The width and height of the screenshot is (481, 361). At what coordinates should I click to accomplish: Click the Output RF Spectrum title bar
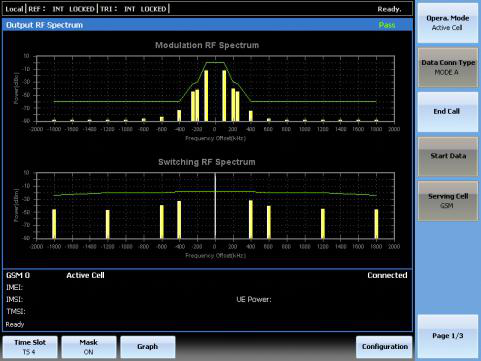pos(207,25)
